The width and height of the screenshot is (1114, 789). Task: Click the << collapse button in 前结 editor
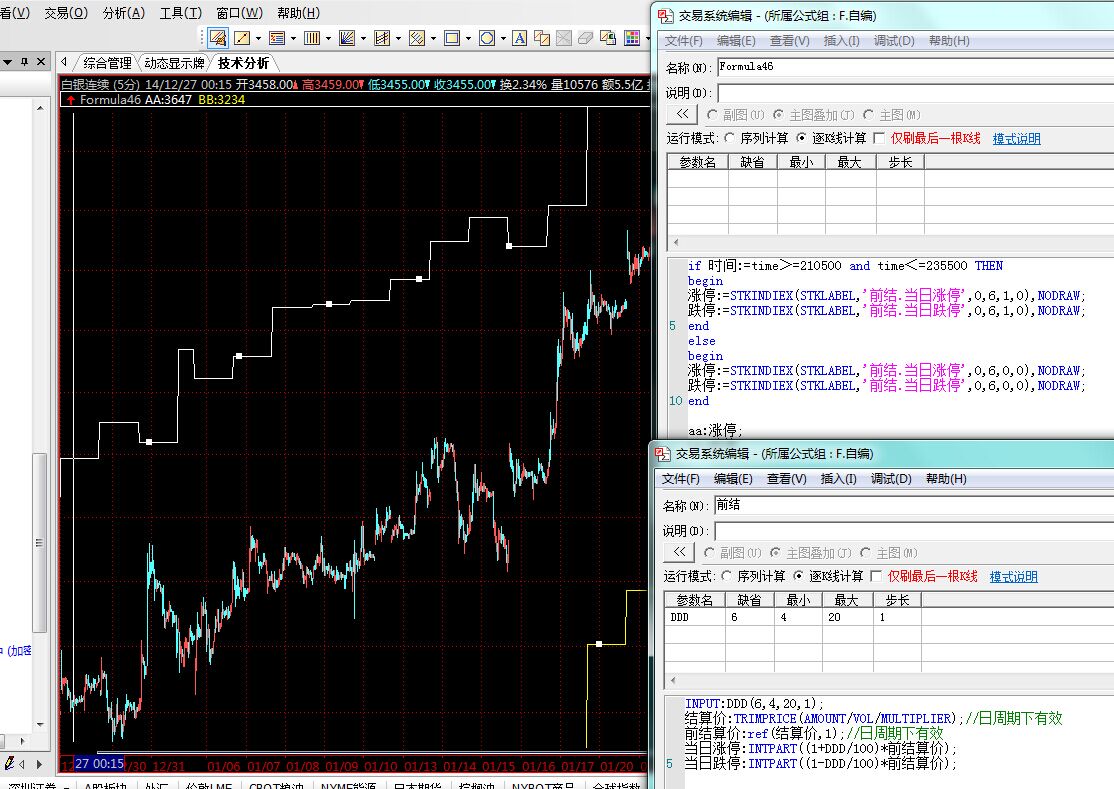point(679,553)
